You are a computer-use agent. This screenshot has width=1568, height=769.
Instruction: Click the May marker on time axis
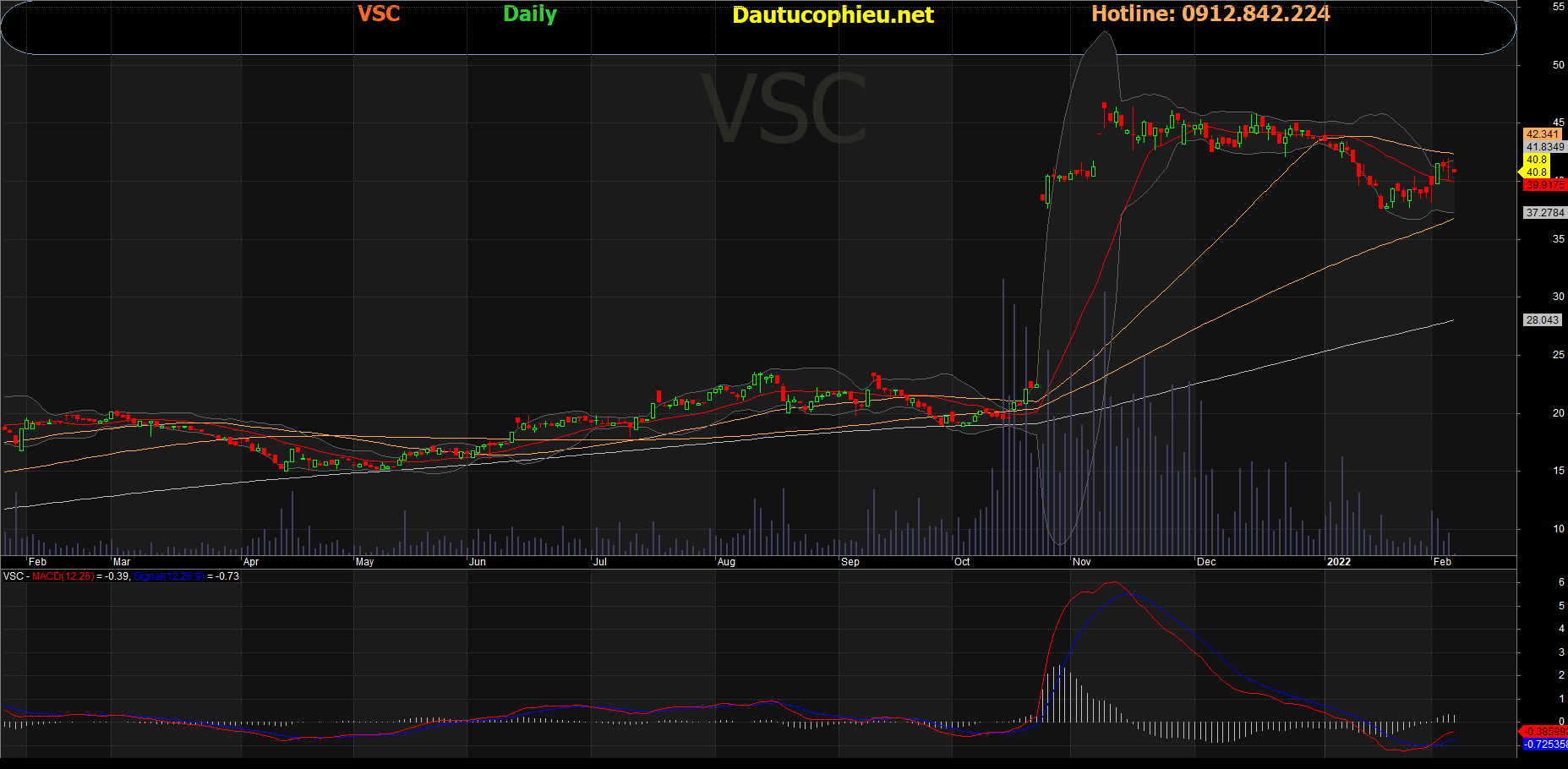[x=364, y=562]
